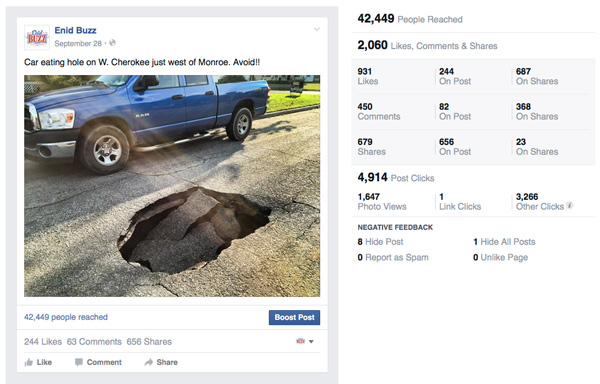600x384 pixels.
Task: Open the sinkhole truck photo
Action: pyautogui.click(x=172, y=186)
